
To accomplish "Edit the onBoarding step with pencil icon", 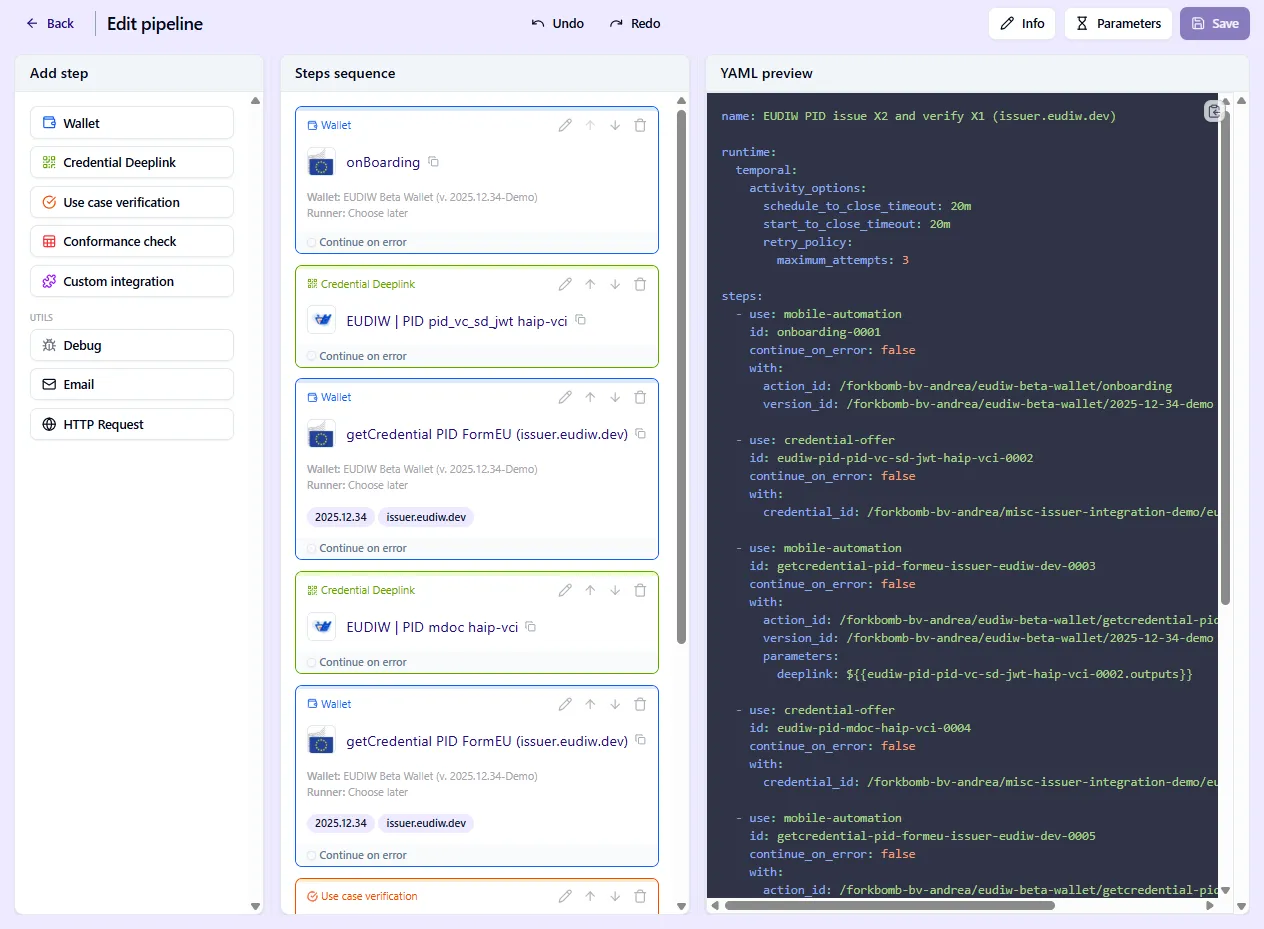I will 565,125.
